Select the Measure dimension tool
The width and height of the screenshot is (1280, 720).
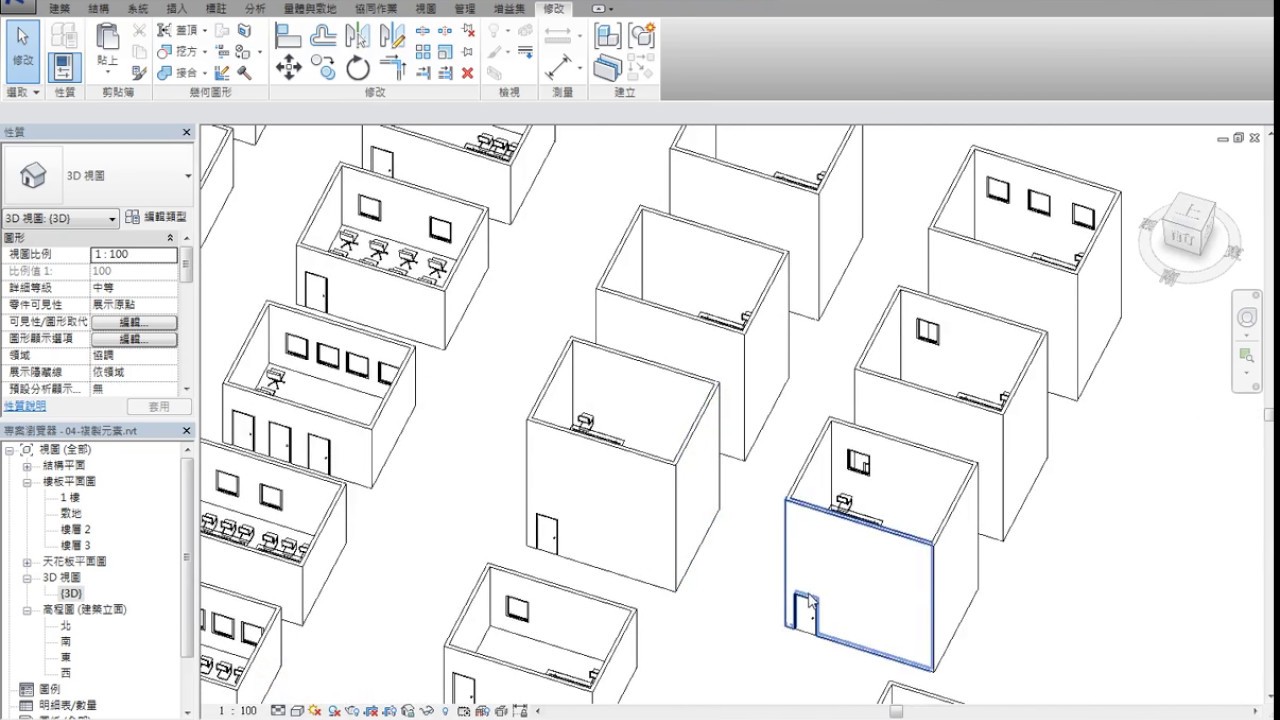[559, 67]
